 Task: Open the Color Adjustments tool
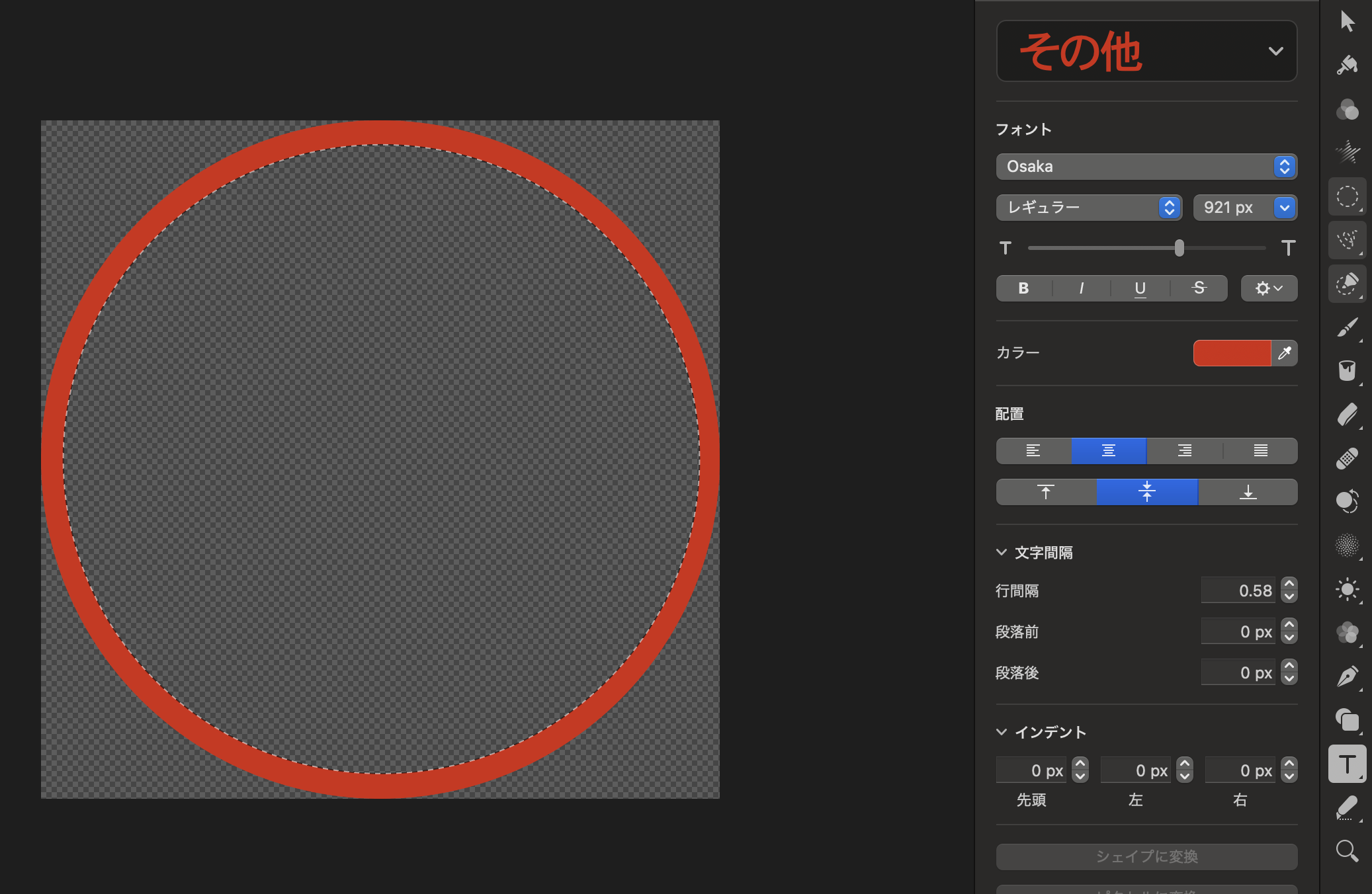1347,109
